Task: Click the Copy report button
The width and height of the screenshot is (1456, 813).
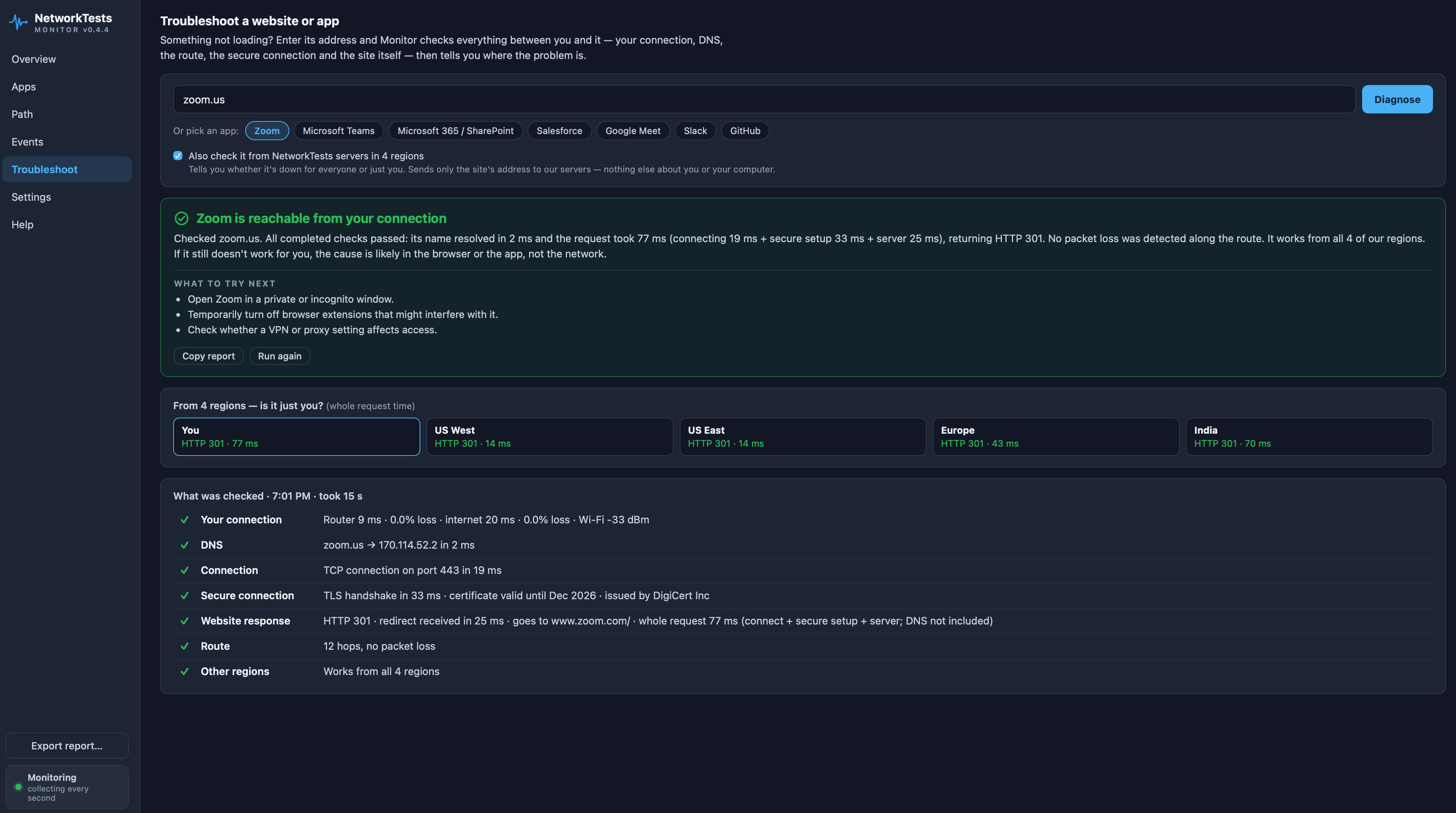Action: (x=208, y=356)
